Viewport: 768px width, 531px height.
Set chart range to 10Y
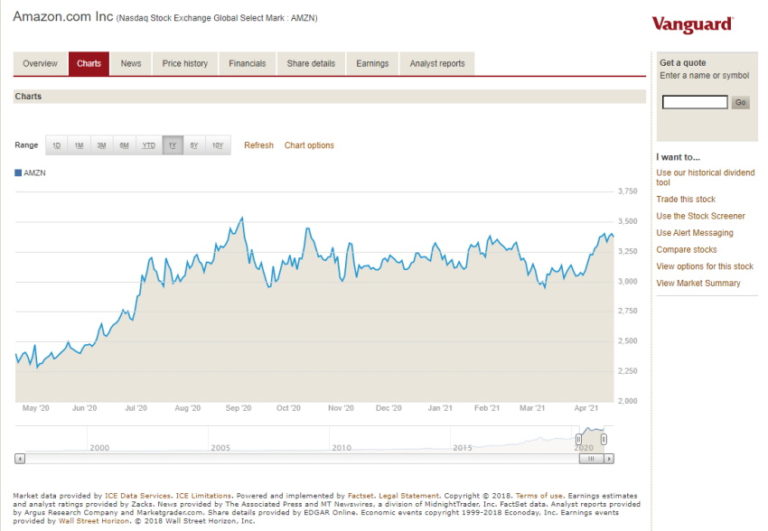click(218, 145)
